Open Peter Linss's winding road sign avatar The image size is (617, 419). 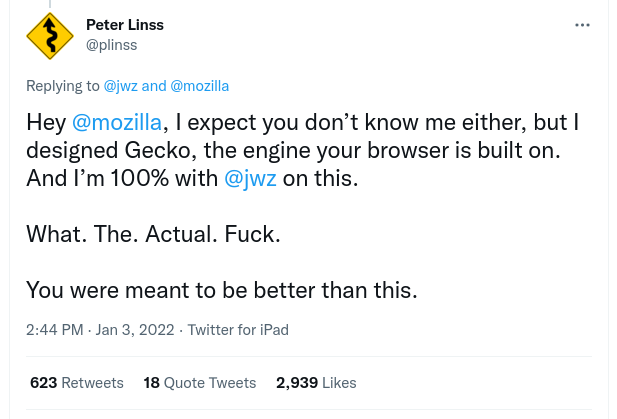click(50, 36)
